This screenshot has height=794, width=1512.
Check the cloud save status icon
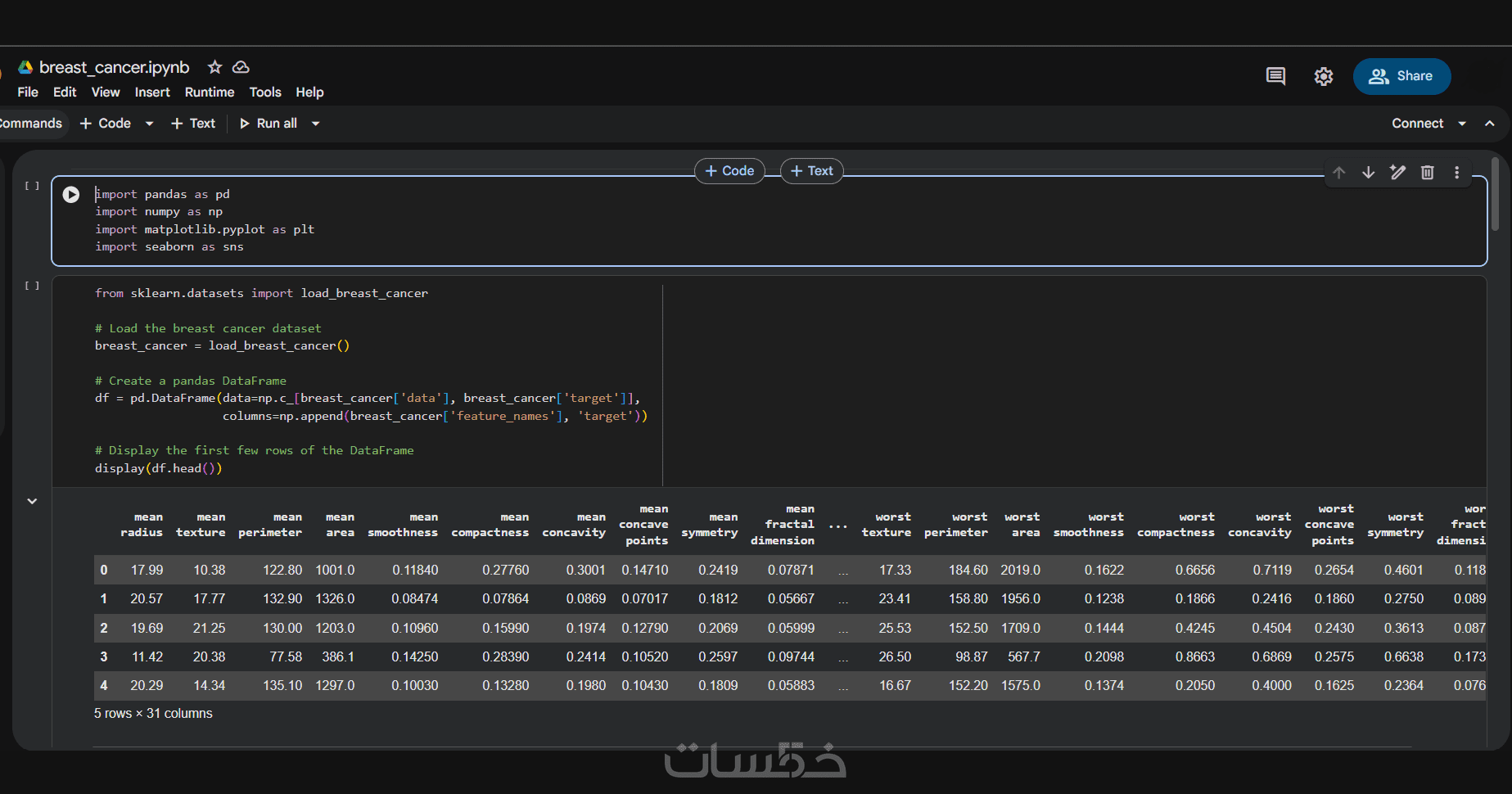point(241,67)
